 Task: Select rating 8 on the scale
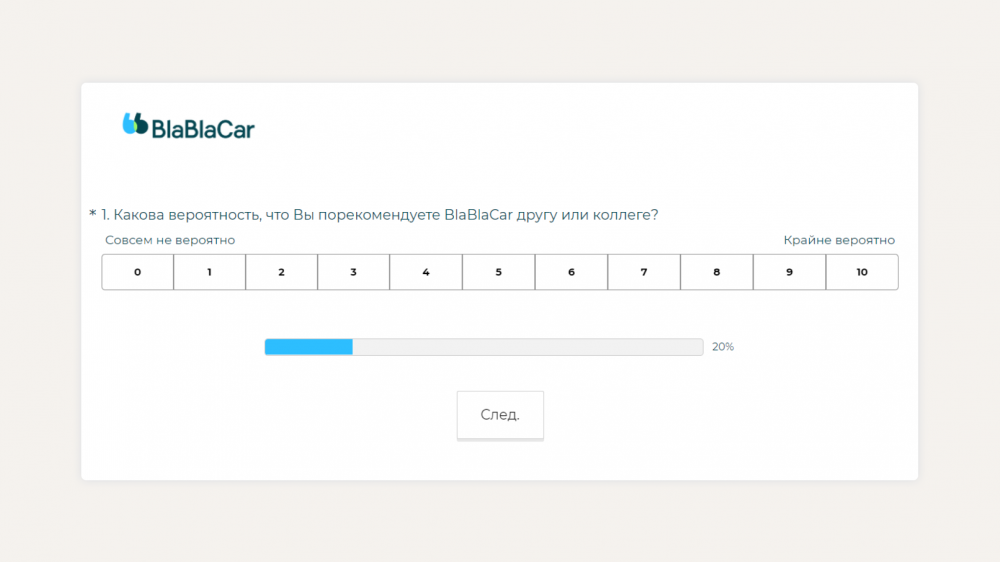coord(717,272)
